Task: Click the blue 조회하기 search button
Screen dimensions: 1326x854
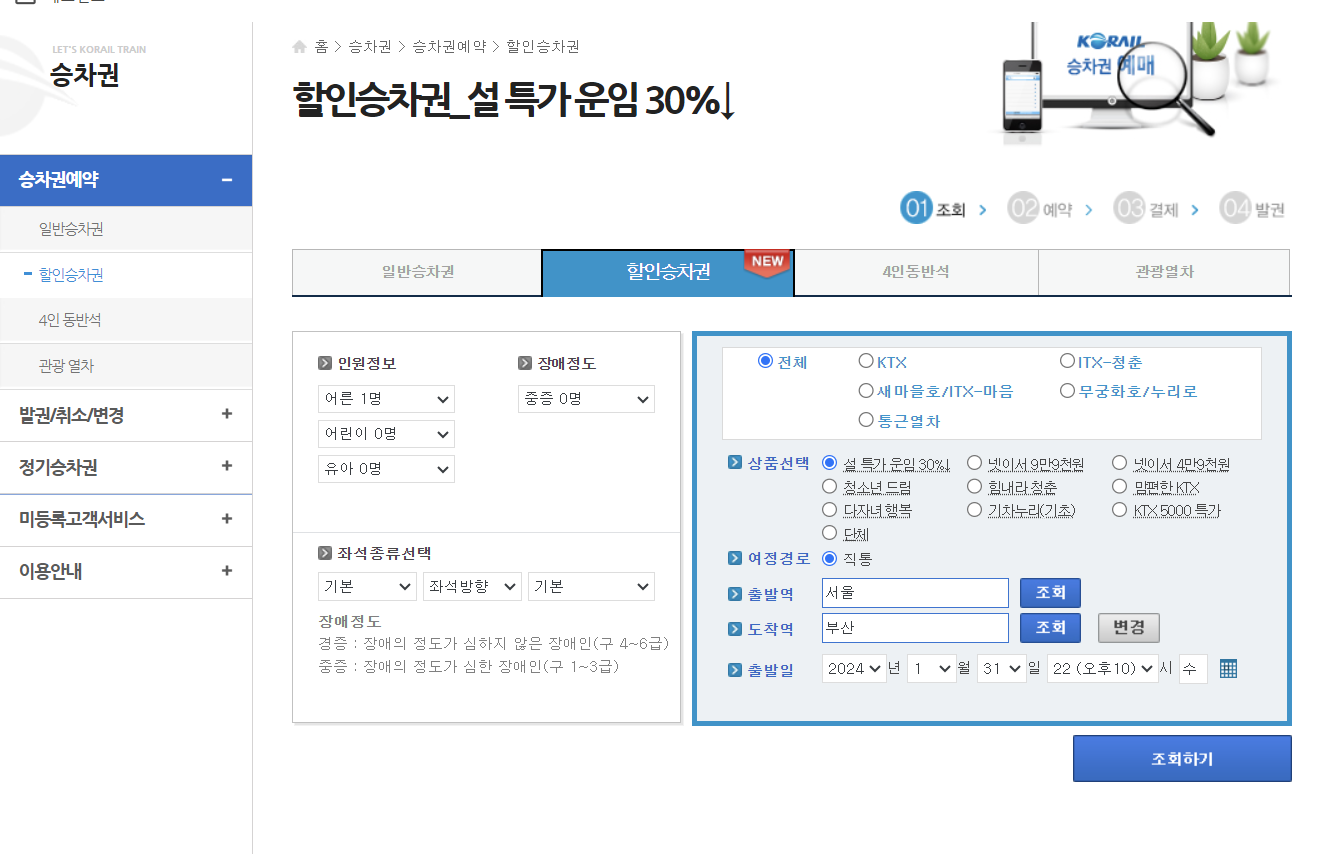Action: click(1182, 758)
